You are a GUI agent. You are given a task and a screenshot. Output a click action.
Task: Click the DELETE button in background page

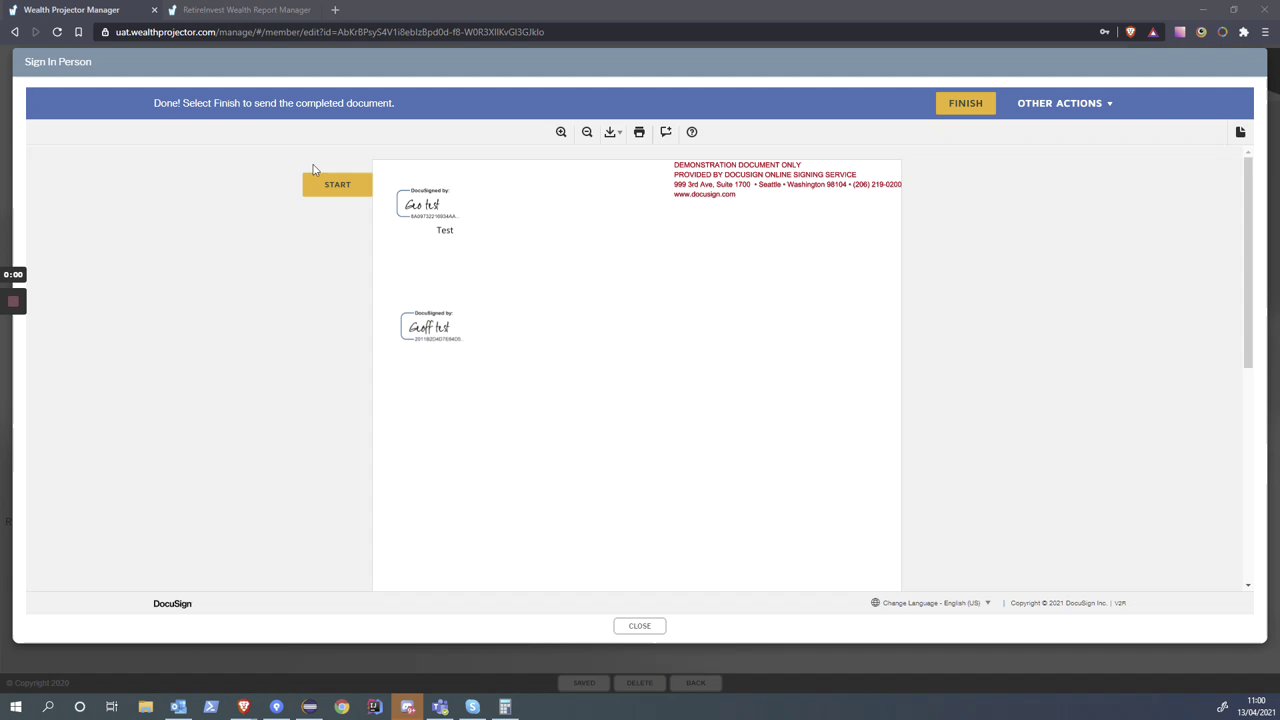[639, 683]
